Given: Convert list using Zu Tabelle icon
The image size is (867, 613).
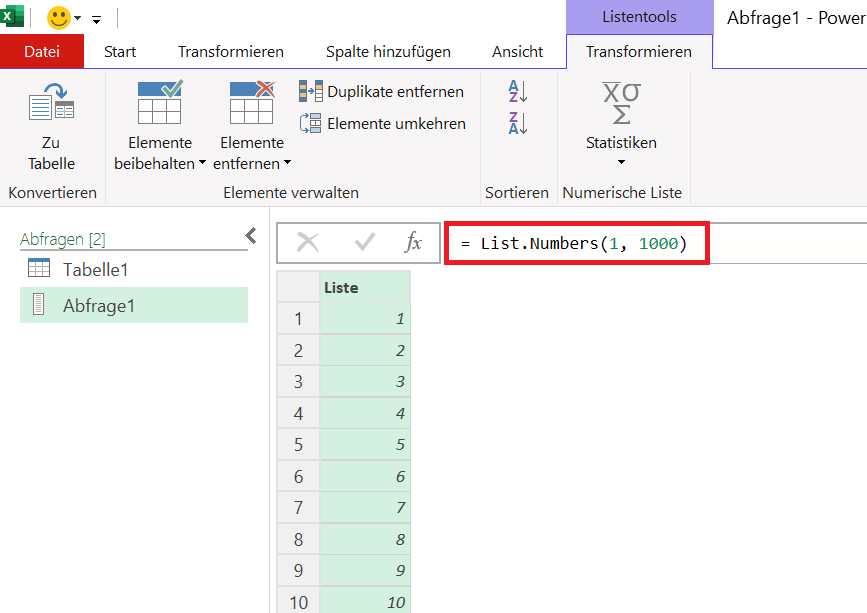Looking at the screenshot, I should [x=51, y=101].
